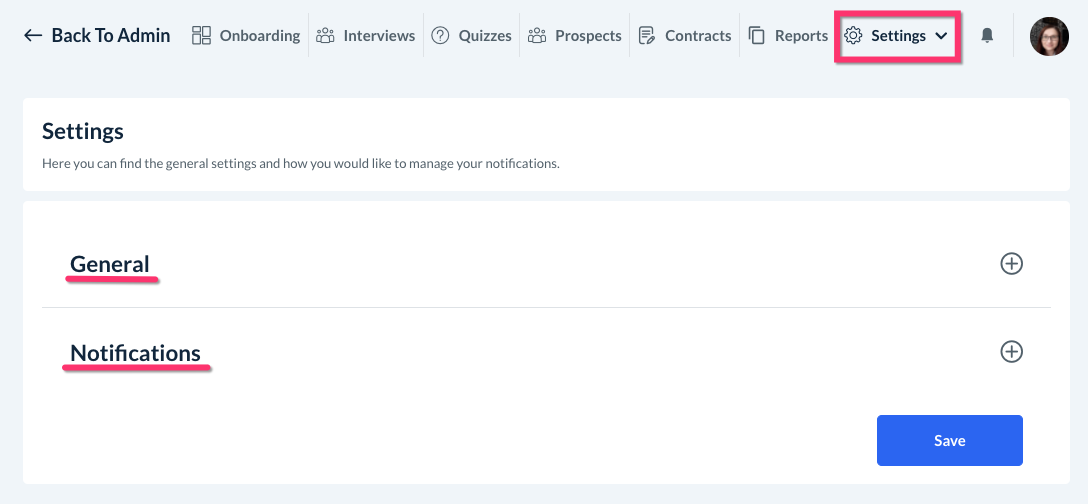Image resolution: width=1088 pixels, height=504 pixels.
Task: Click the Settings gear icon
Action: (853, 36)
